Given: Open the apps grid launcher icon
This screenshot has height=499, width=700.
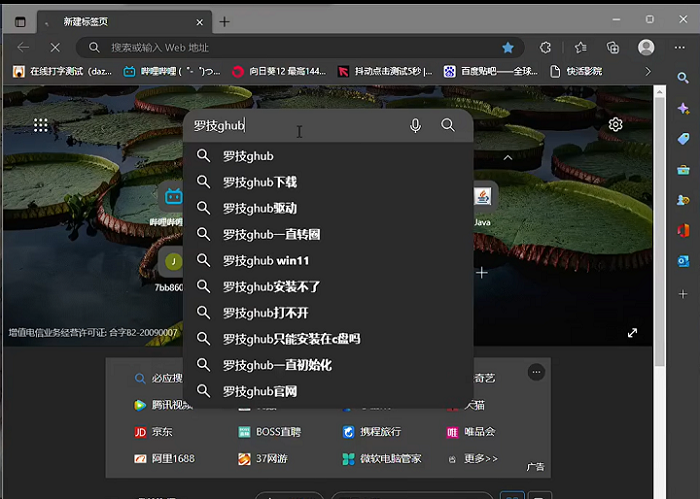Looking at the screenshot, I should [x=41, y=125].
